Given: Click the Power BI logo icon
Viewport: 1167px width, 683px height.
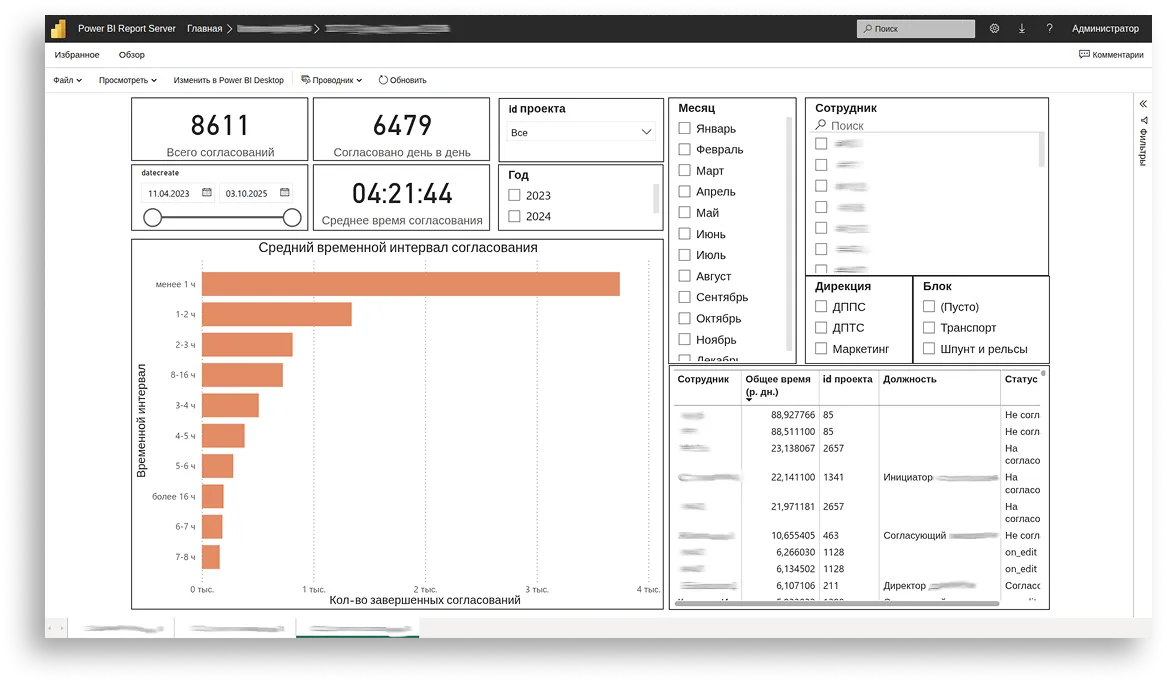Looking at the screenshot, I should 58,29.
